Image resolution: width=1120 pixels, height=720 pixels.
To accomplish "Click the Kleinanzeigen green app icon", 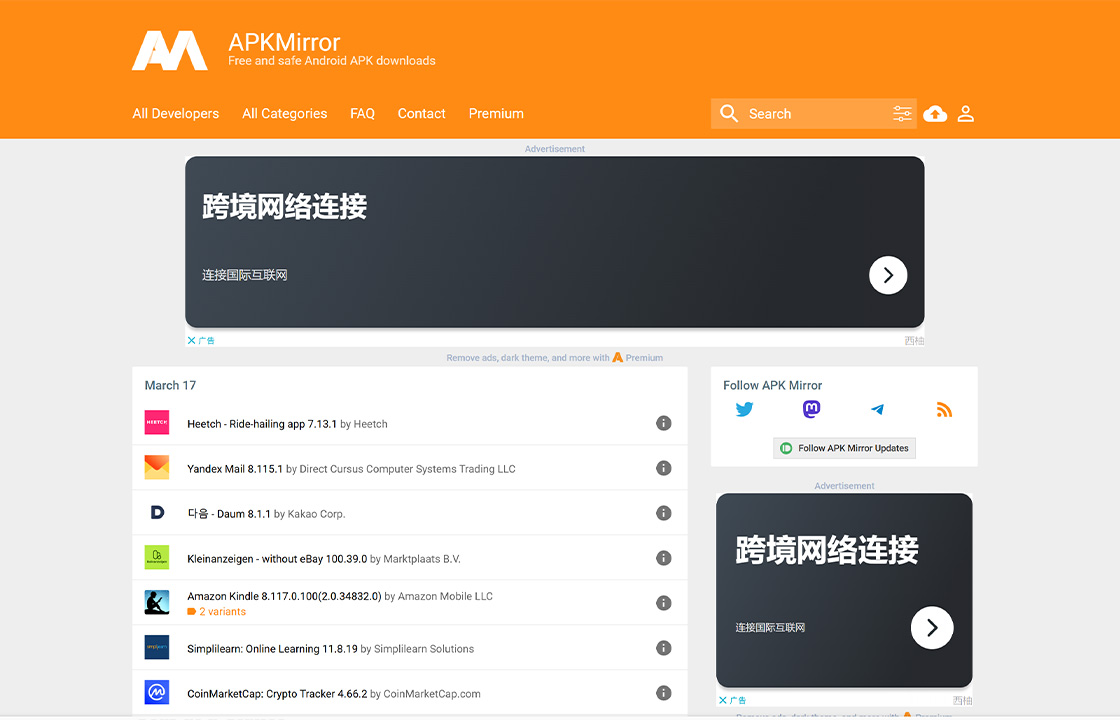I will tap(157, 558).
